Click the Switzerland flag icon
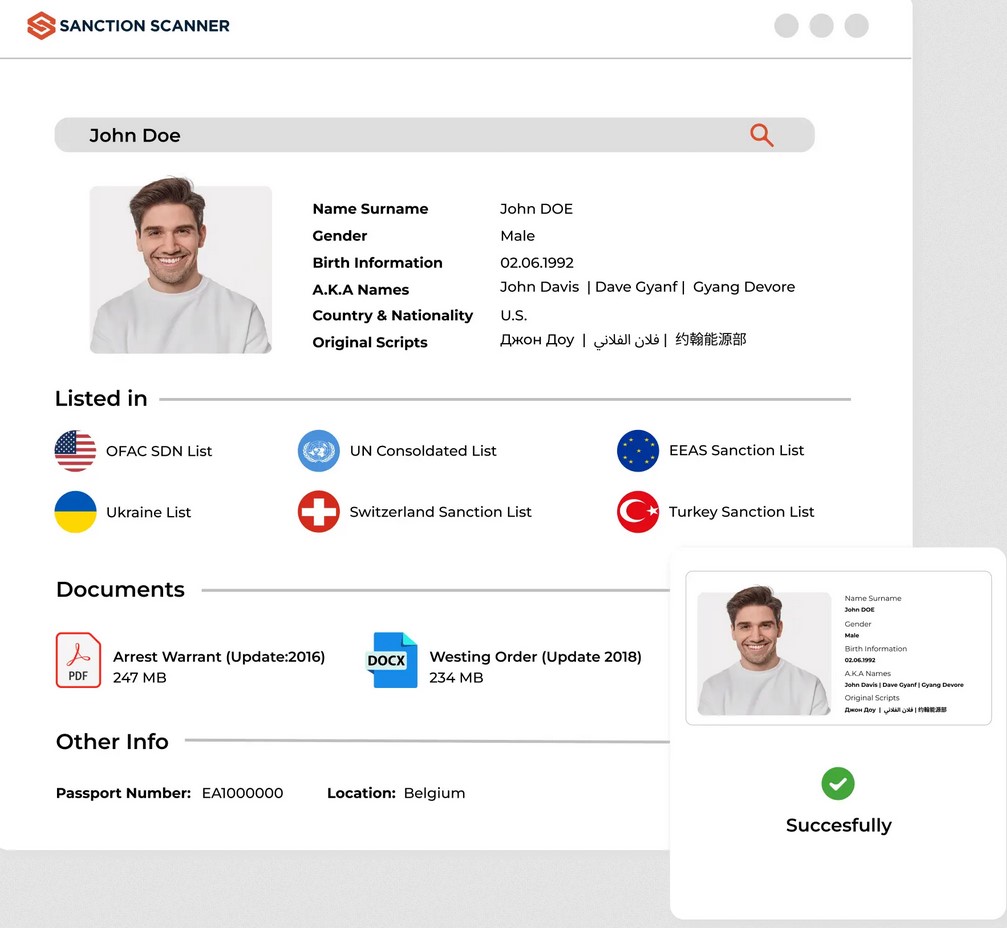Image resolution: width=1007 pixels, height=928 pixels. [319, 512]
